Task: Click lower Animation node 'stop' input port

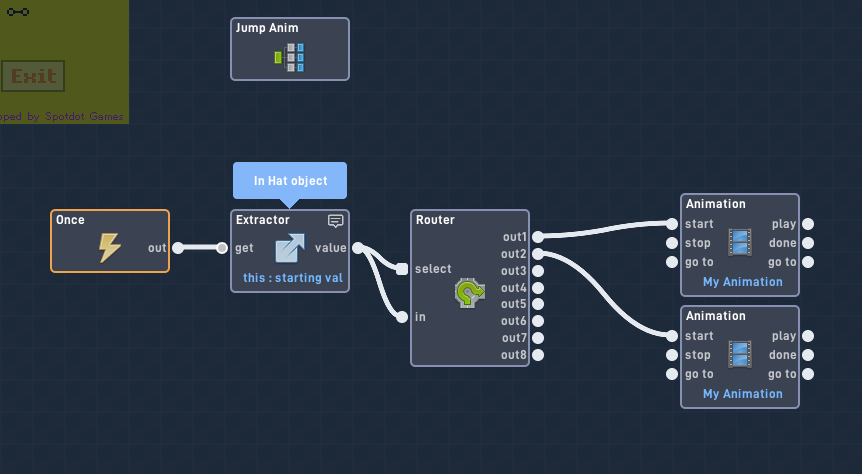Action: (x=672, y=355)
